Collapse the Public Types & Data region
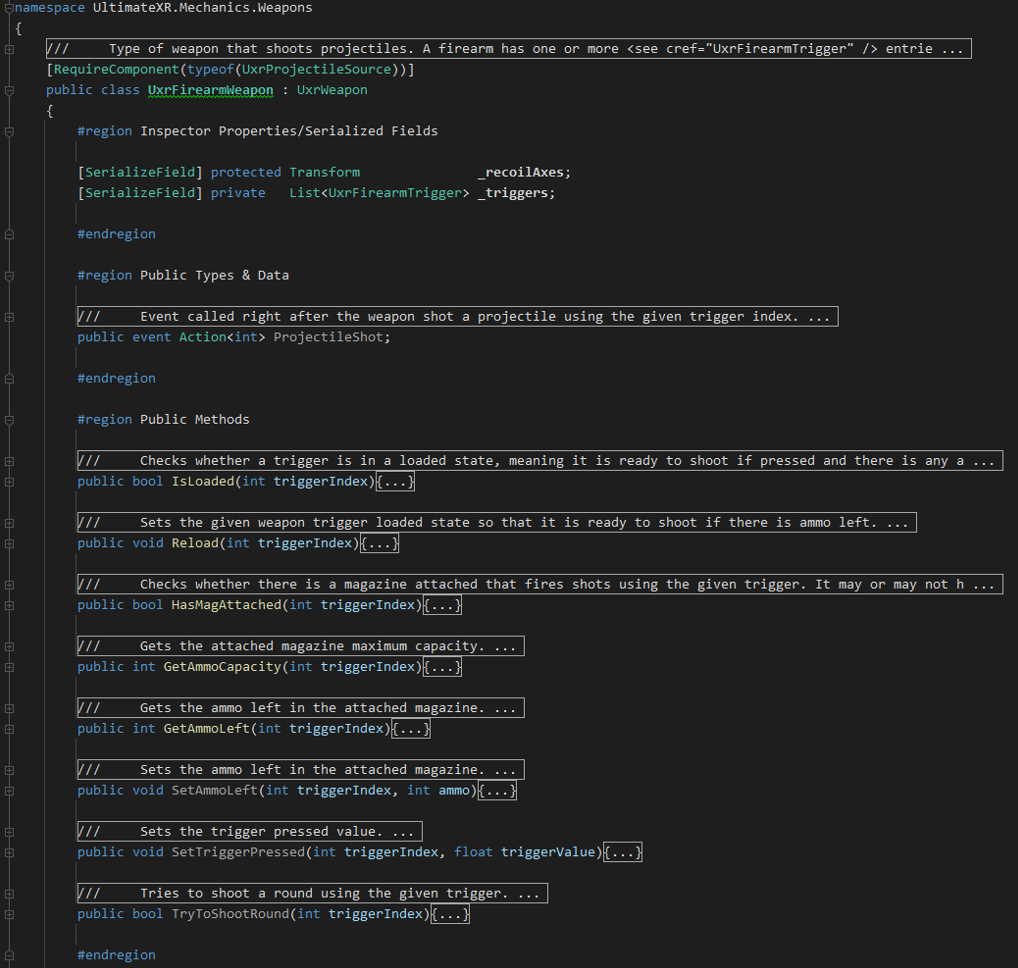Image resolution: width=1018 pixels, height=968 pixels. (x=9, y=275)
